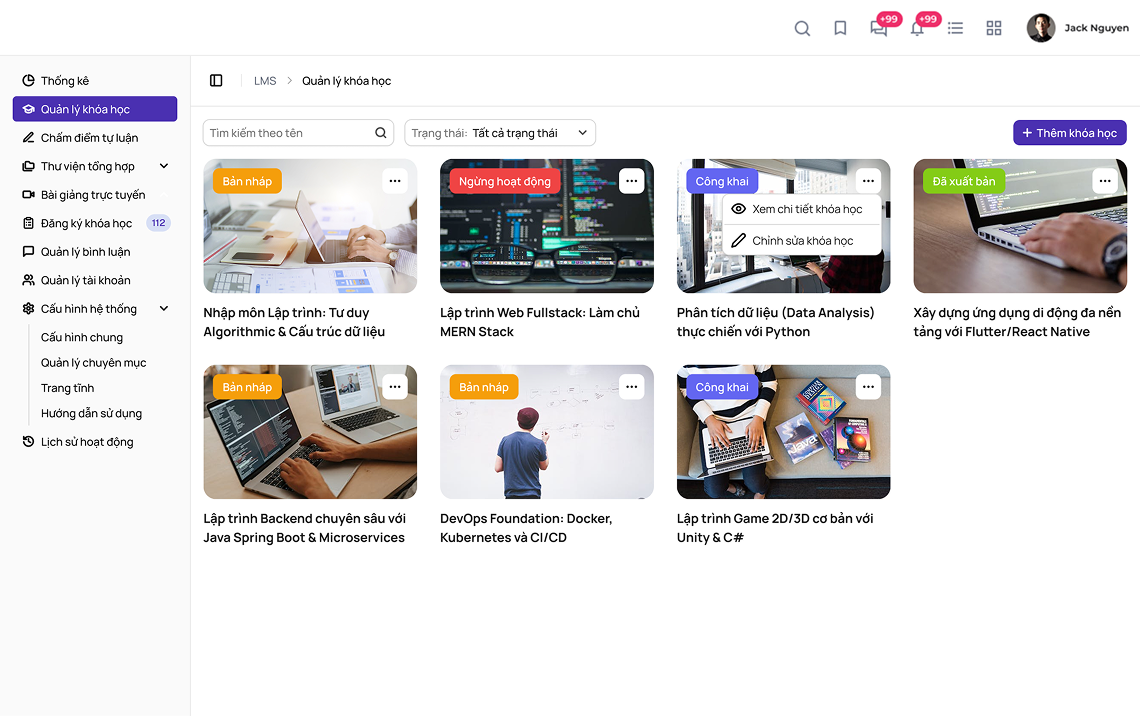Expand the Thư viện tổng hợp menu

[164, 167]
